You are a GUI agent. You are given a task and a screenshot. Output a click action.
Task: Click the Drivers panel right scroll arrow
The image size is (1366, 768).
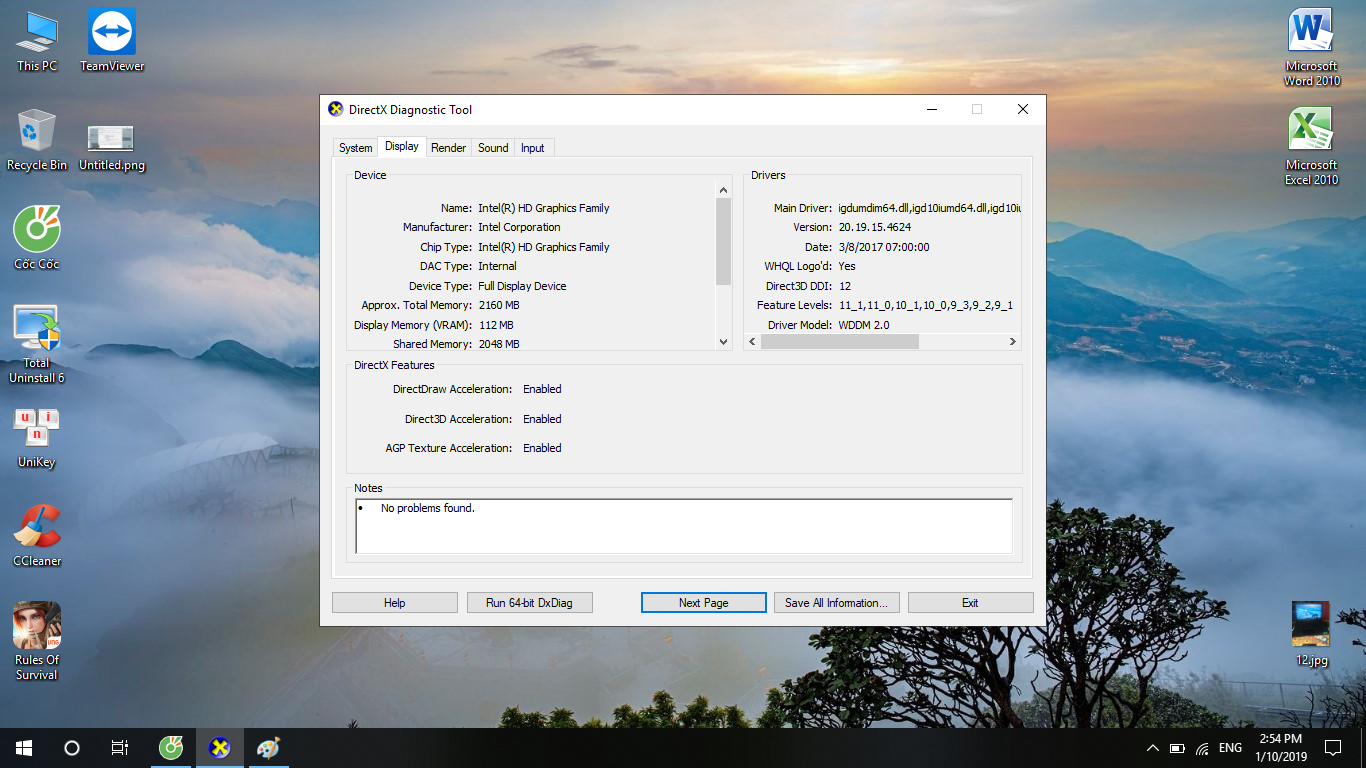click(x=1012, y=342)
